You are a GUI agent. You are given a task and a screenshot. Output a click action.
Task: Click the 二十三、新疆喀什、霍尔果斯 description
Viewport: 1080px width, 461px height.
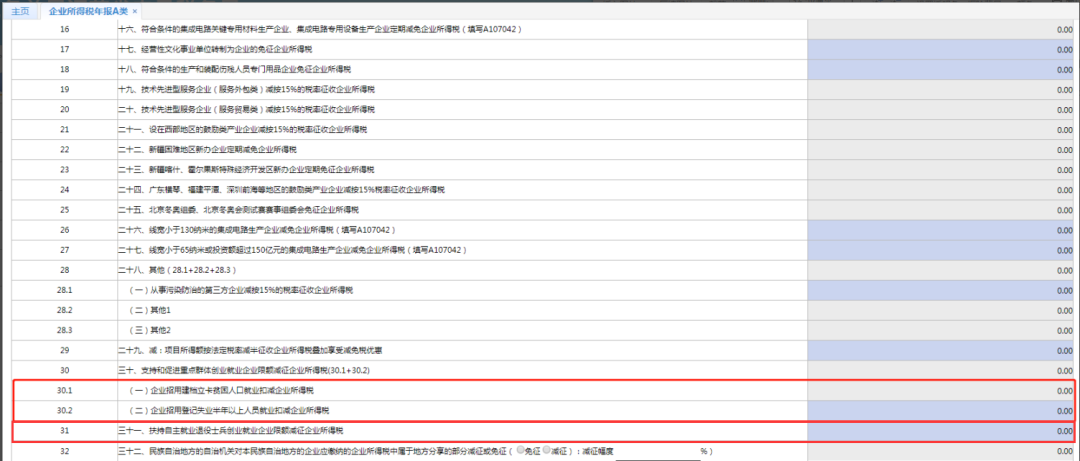pos(246,170)
